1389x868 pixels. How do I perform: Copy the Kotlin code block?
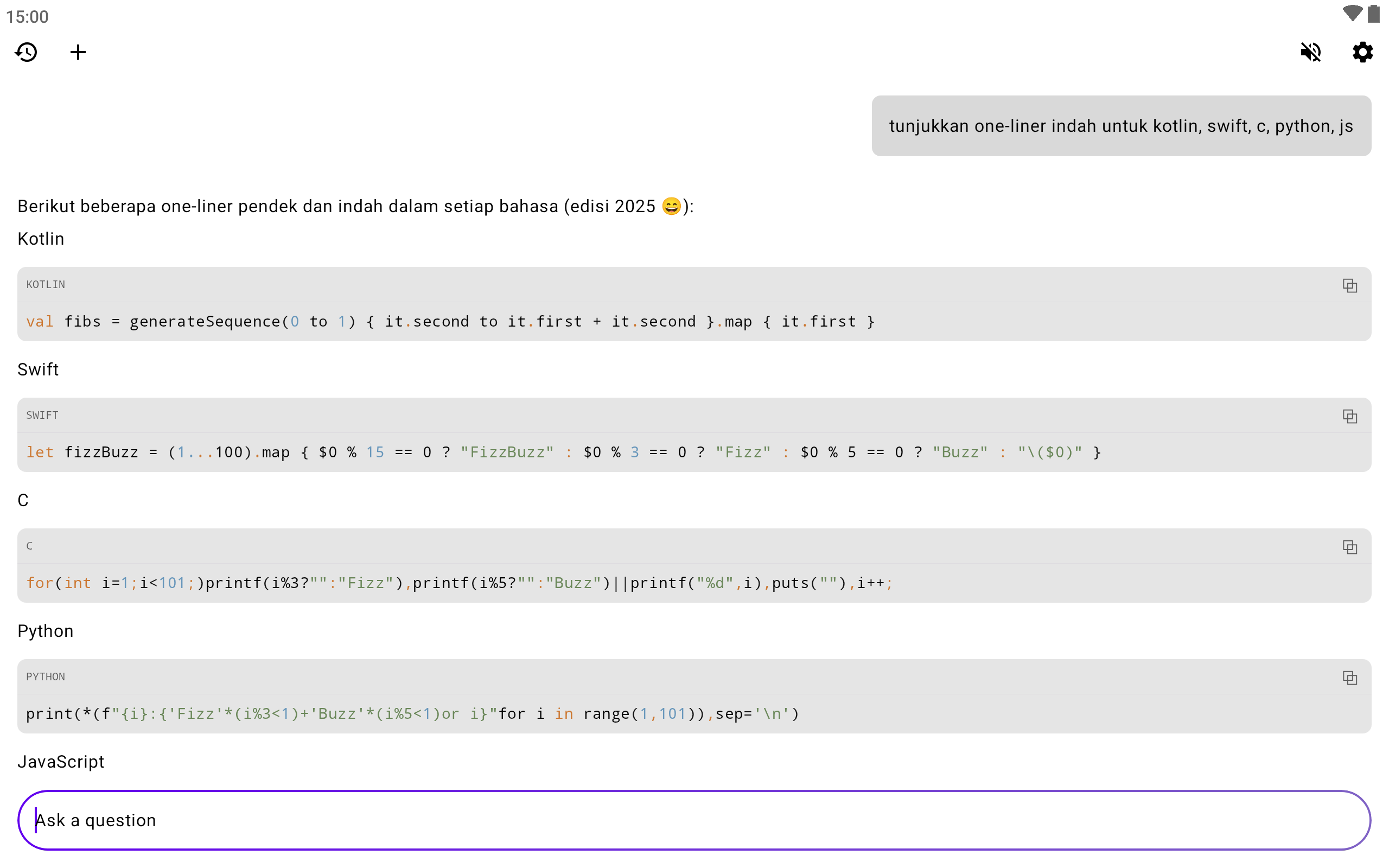[1349, 285]
